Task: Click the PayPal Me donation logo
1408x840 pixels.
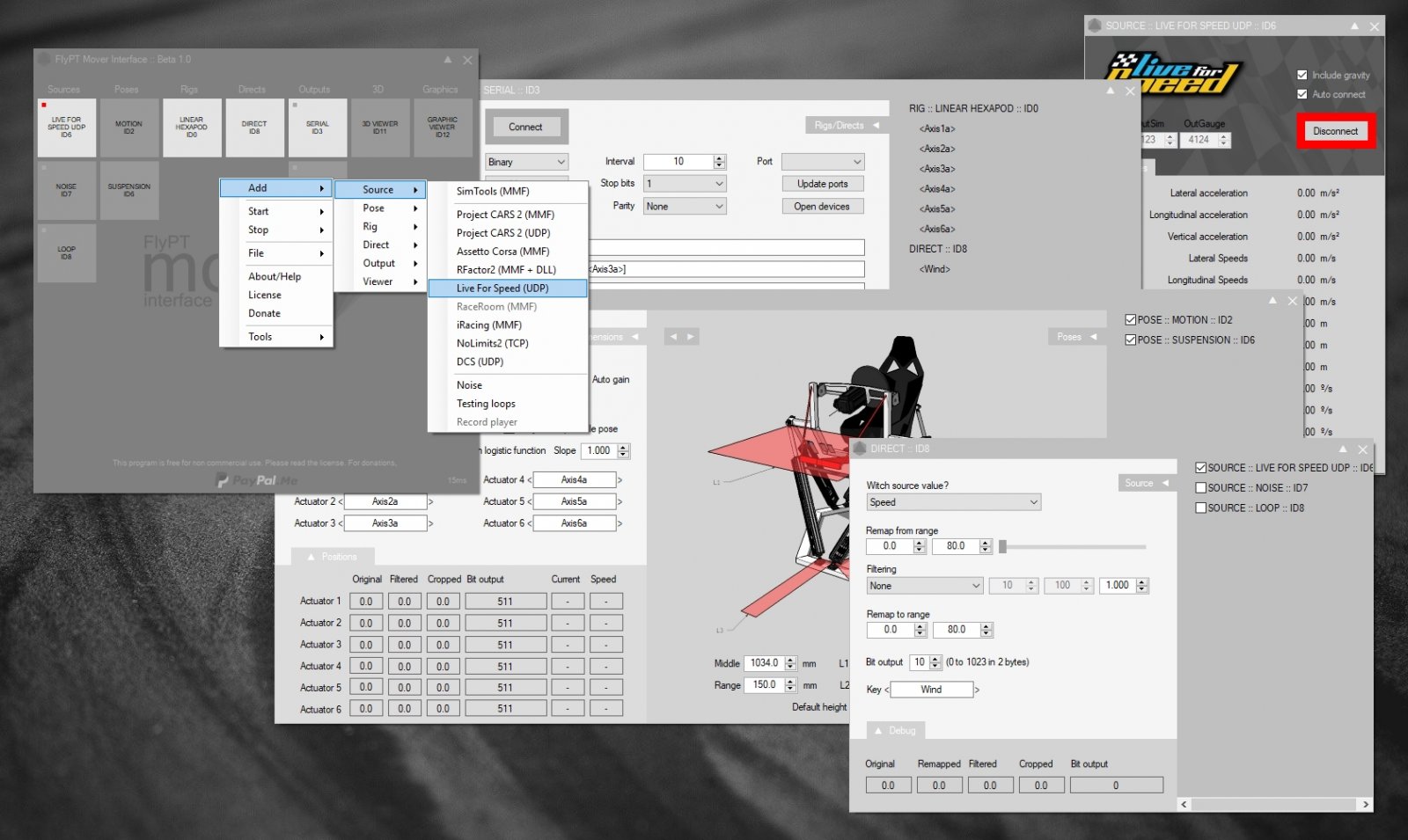Action: (x=257, y=480)
